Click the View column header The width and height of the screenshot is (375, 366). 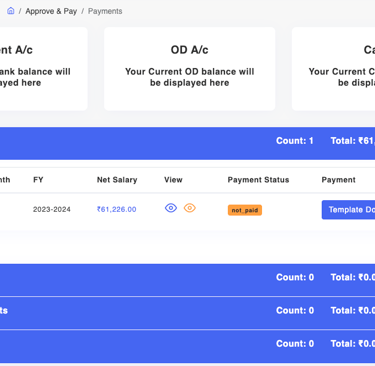click(173, 180)
